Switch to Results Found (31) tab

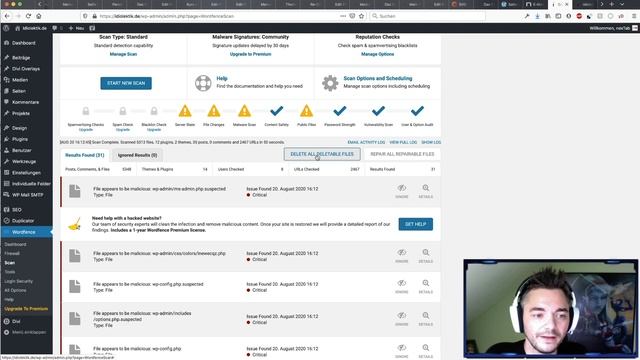point(84,155)
